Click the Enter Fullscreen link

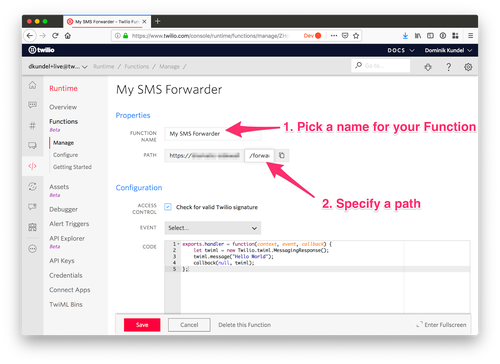[442, 325]
